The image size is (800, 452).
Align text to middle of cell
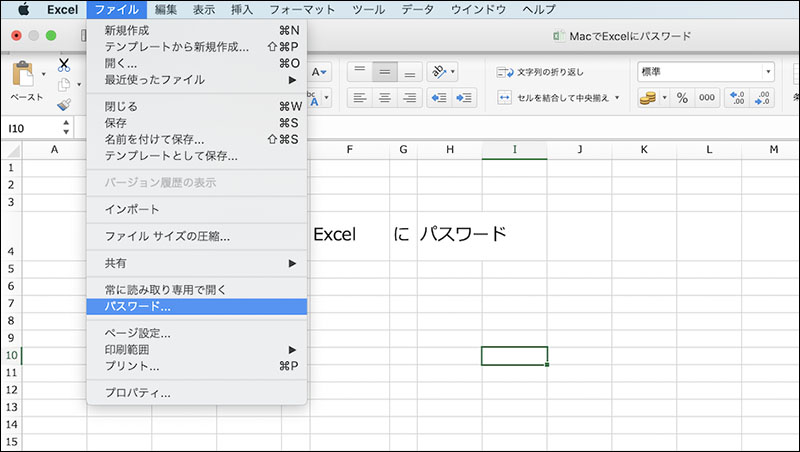coord(385,72)
